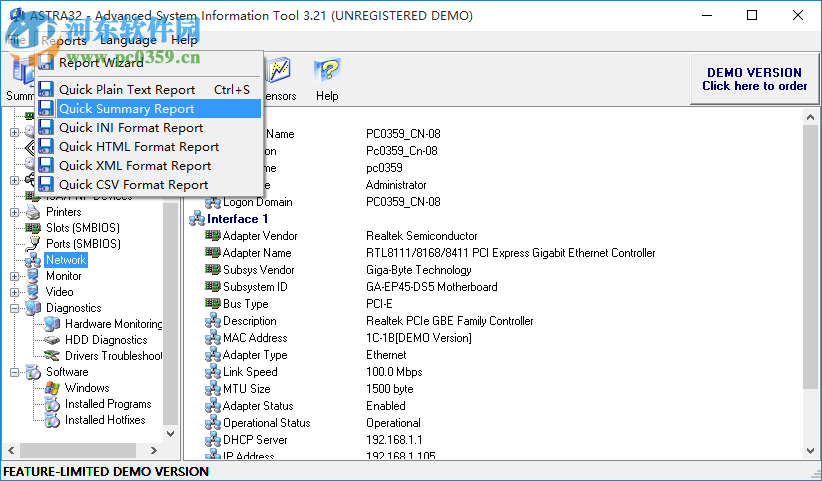Image resolution: width=822 pixels, height=481 pixels.
Task: Select Video in the tree
Action: coord(59,292)
